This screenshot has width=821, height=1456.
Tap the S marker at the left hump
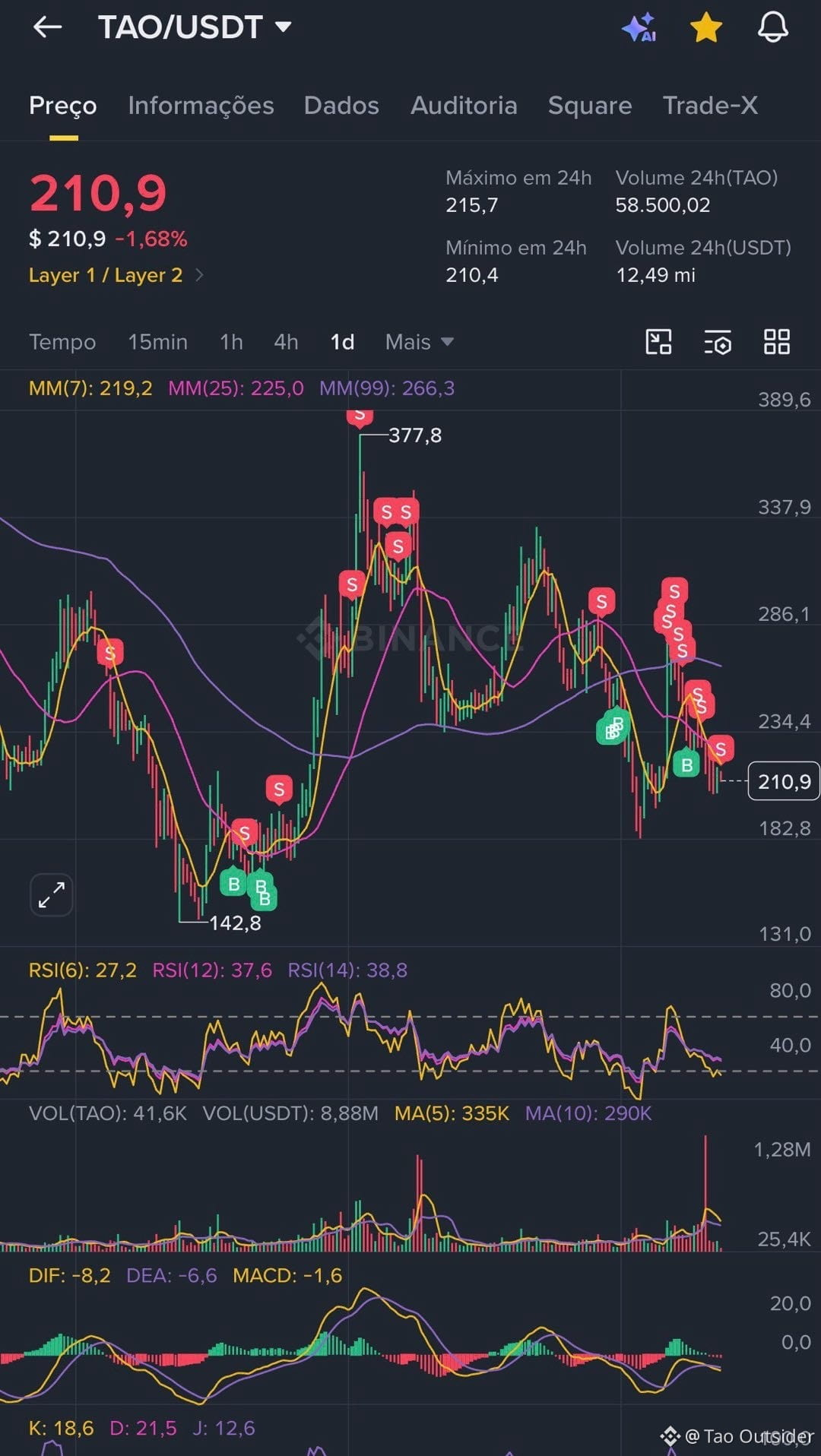tap(110, 652)
